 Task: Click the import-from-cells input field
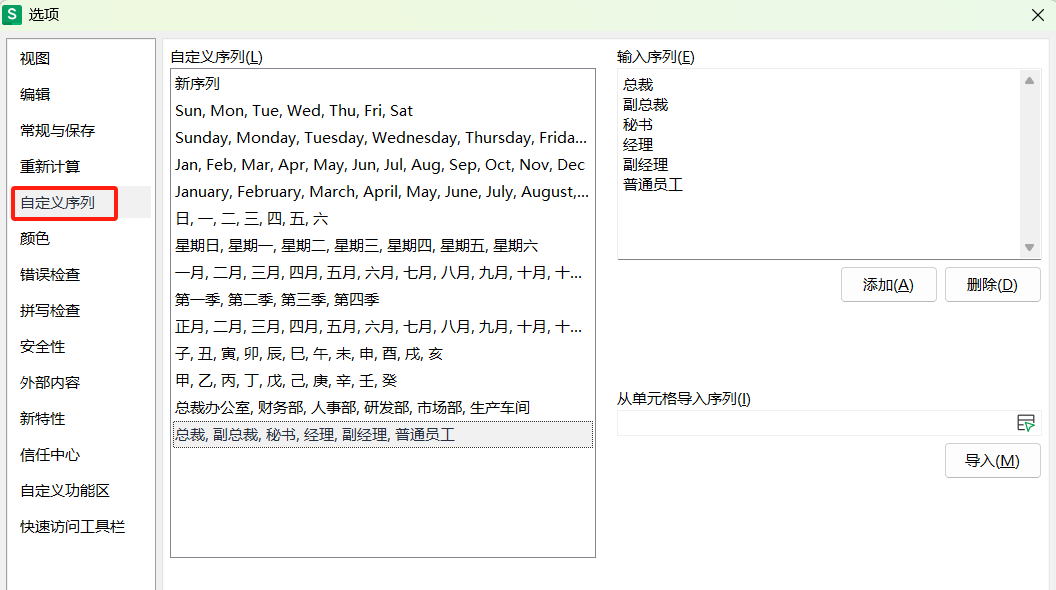point(814,423)
